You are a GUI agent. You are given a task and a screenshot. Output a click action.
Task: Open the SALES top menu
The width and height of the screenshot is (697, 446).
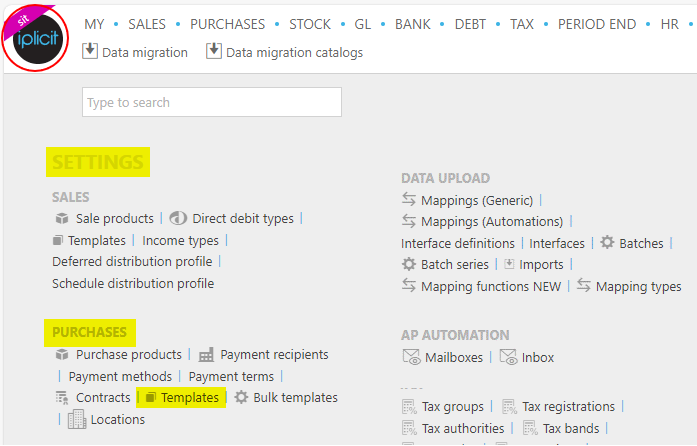[147, 24]
